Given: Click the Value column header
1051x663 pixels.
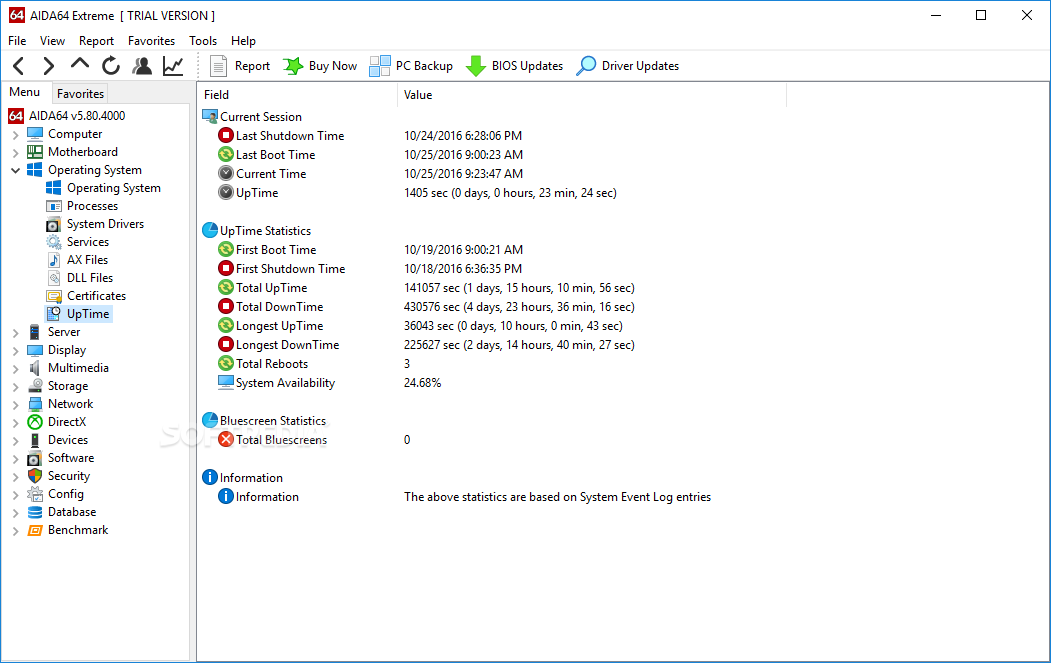Looking at the screenshot, I should (592, 95).
